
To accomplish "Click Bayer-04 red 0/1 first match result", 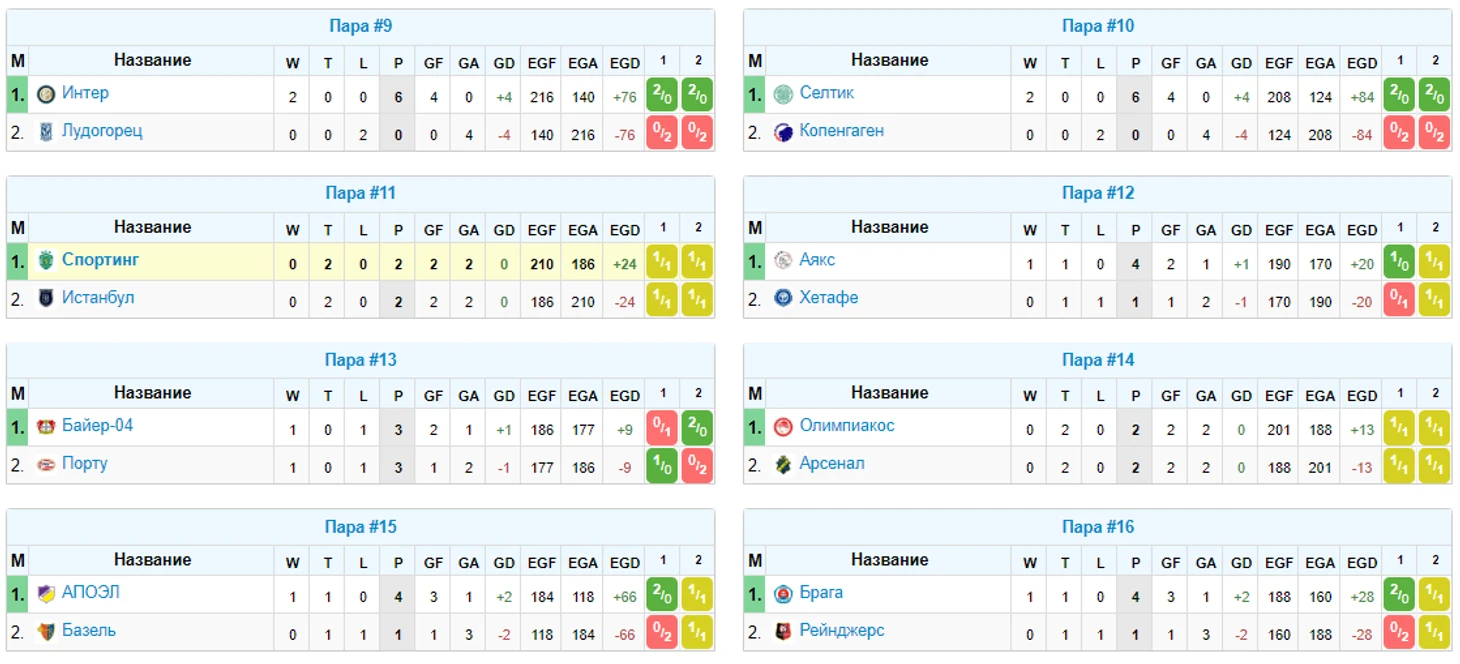I will (x=662, y=428).
